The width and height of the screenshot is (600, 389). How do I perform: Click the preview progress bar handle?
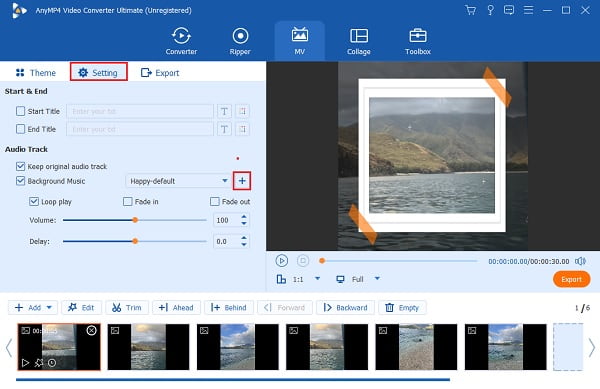322,261
